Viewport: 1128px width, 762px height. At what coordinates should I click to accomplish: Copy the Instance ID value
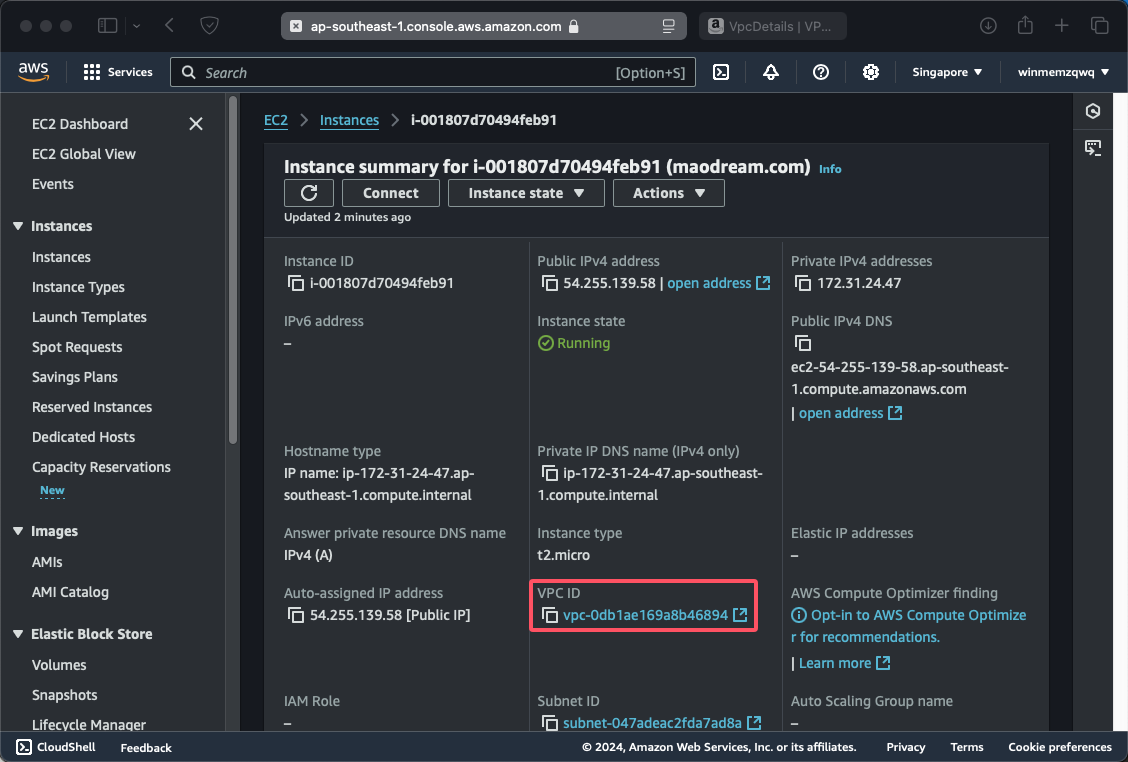(x=296, y=284)
